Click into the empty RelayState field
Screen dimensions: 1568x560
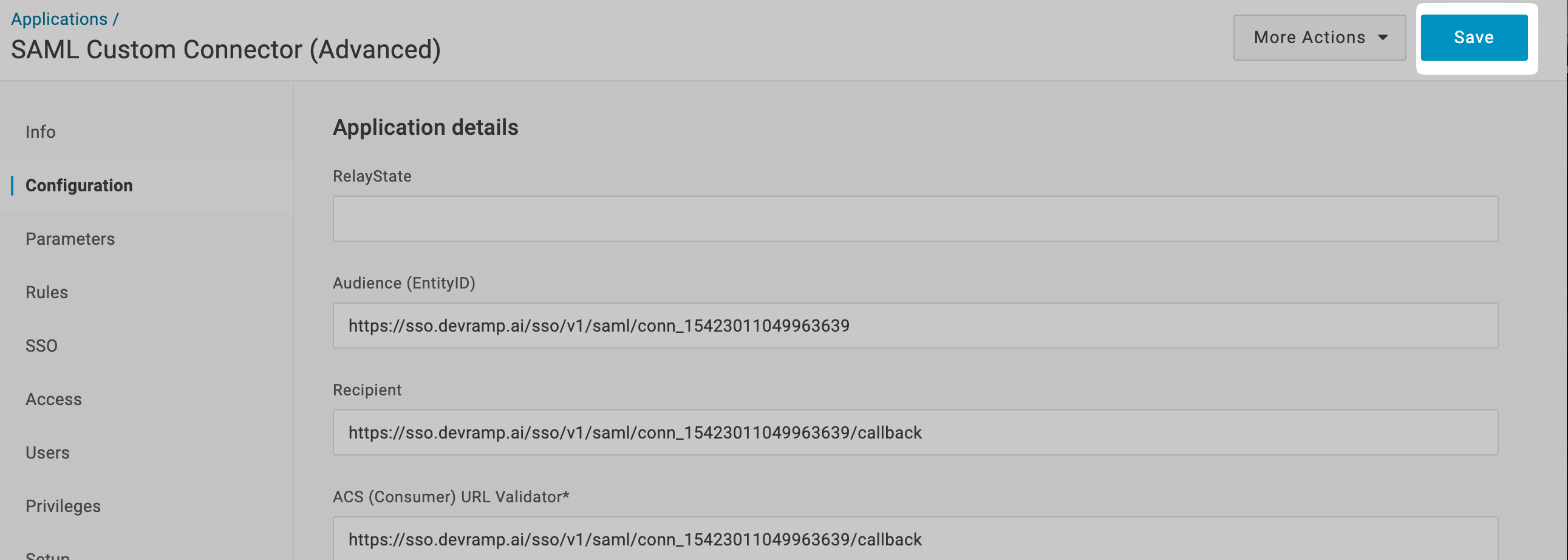coord(915,219)
